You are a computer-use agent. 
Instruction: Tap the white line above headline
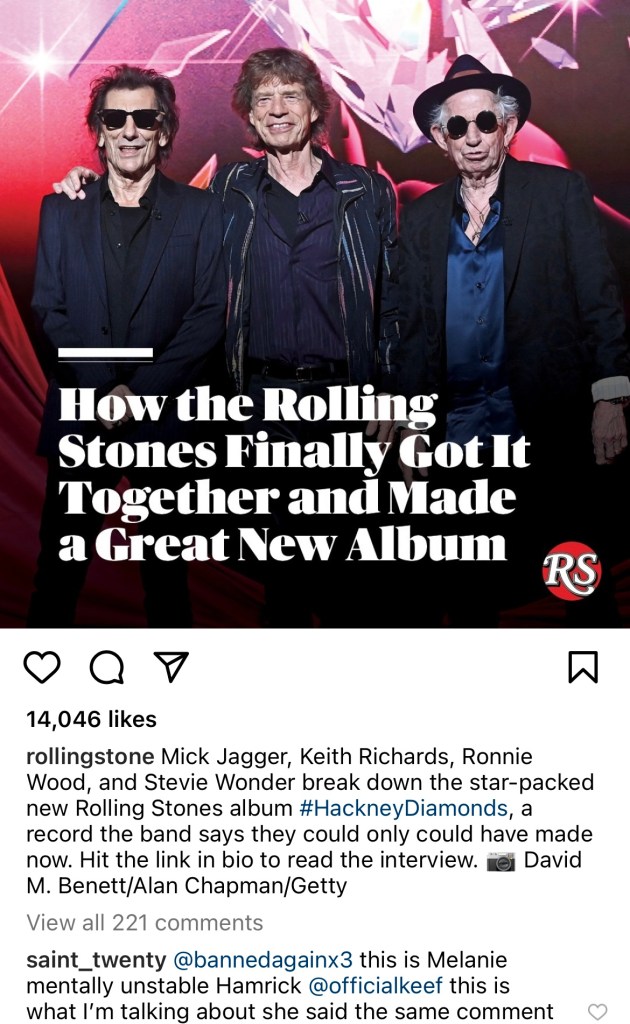click(105, 354)
